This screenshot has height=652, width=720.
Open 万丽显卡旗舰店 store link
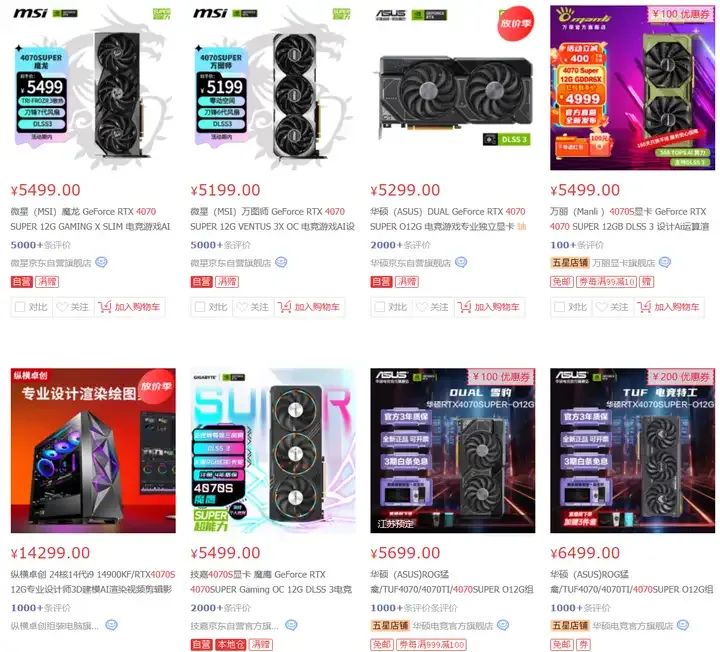[x=624, y=263]
